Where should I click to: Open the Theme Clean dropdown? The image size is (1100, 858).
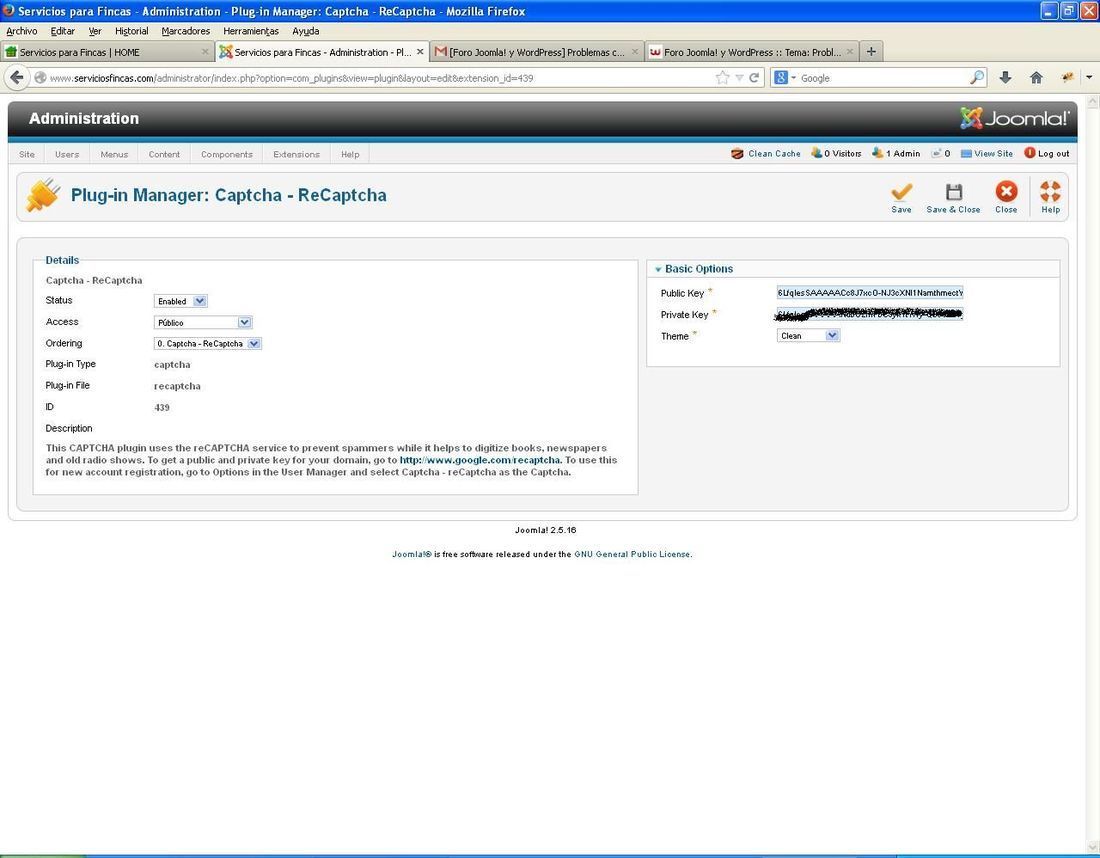pos(808,335)
